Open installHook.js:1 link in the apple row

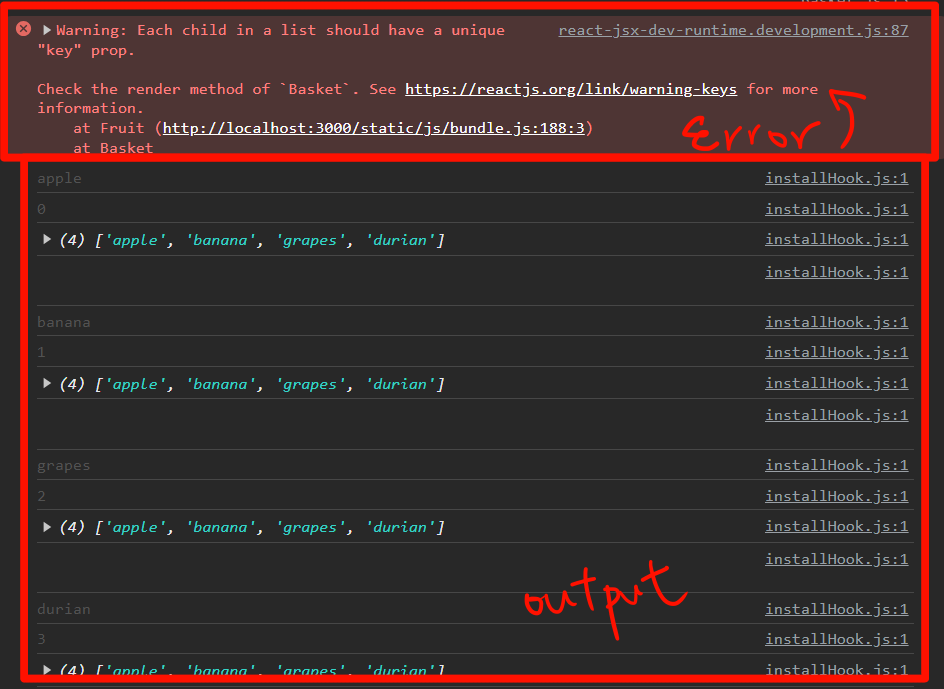coord(836,178)
